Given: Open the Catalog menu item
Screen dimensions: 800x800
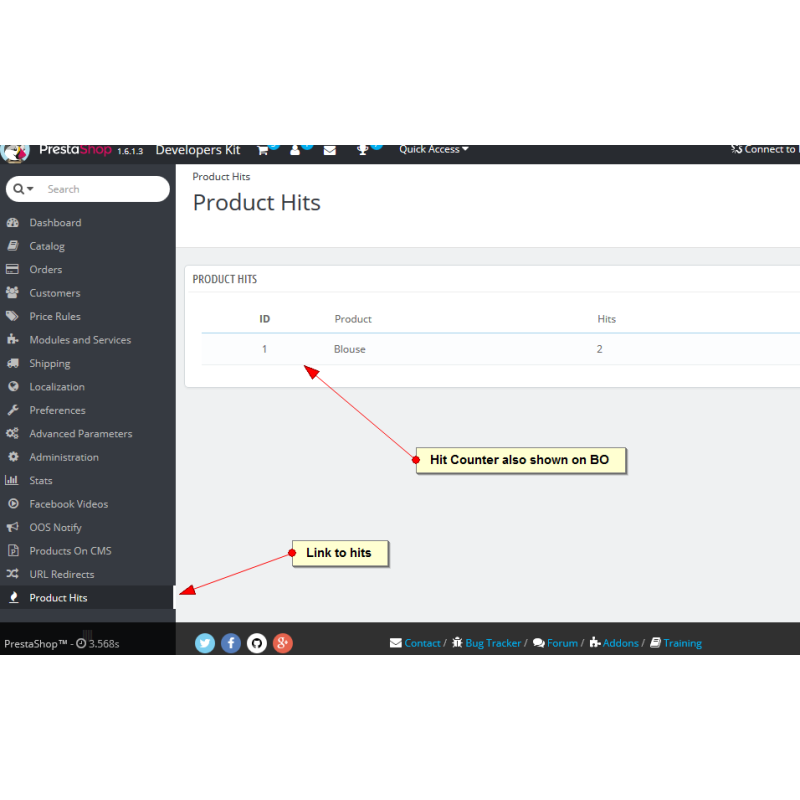Looking at the screenshot, I should tap(47, 246).
